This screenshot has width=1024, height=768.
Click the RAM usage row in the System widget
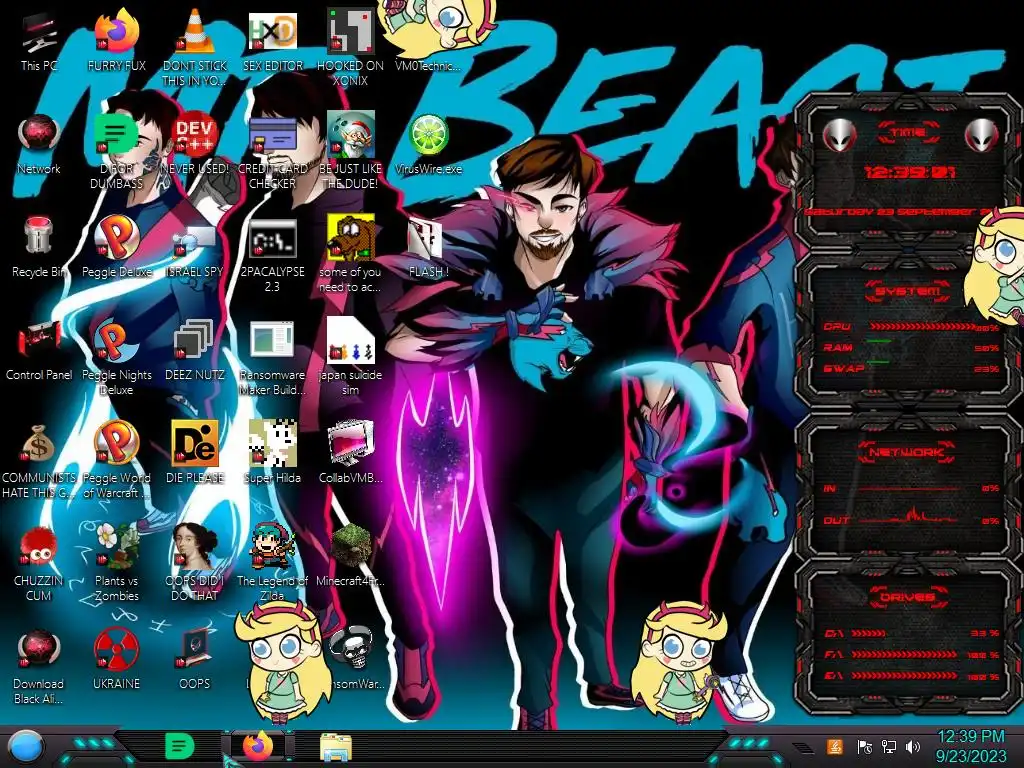(x=912, y=347)
